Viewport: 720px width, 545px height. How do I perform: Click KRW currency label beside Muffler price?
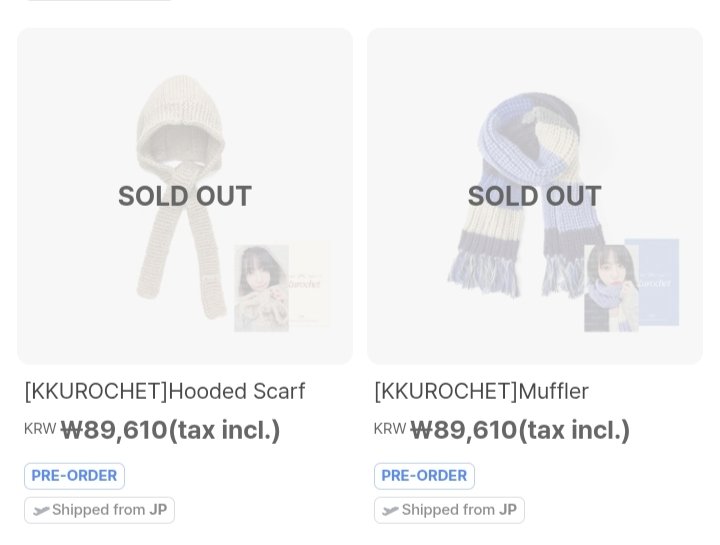pyautogui.click(x=390, y=429)
